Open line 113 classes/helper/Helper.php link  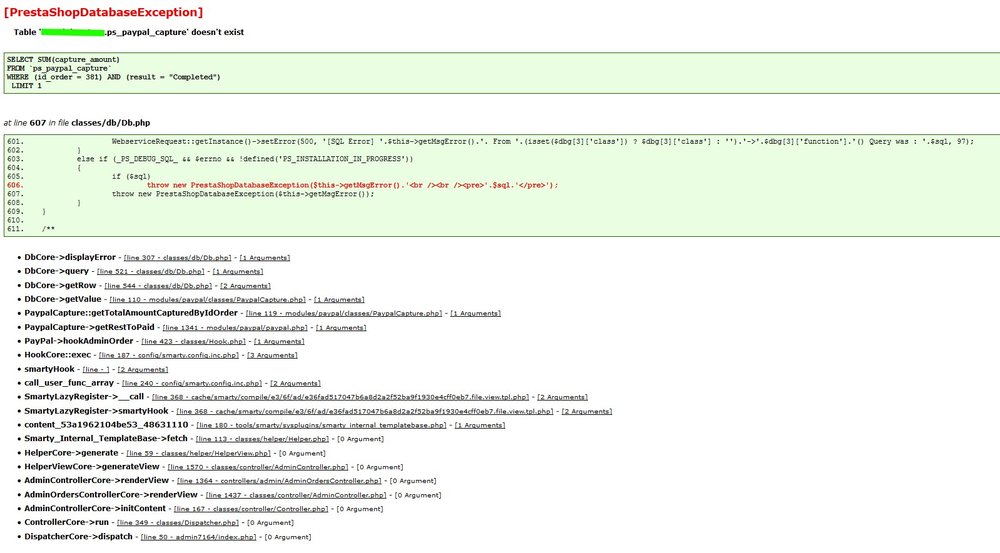[262, 439]
